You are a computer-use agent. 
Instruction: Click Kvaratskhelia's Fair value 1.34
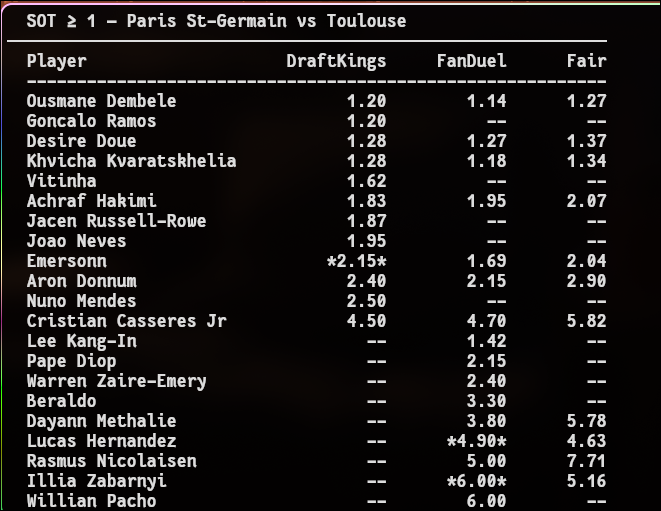pos(586,161)
